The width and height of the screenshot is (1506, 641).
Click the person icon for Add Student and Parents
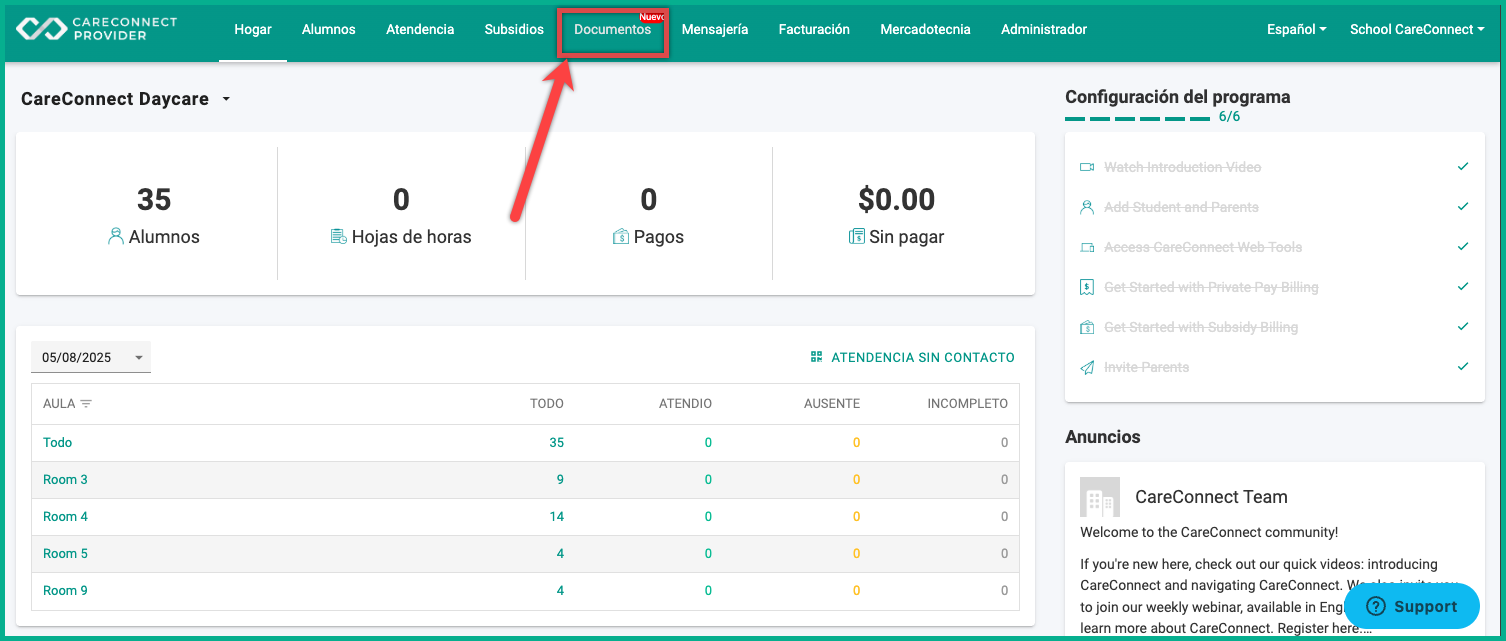[x=1087, y=207]
